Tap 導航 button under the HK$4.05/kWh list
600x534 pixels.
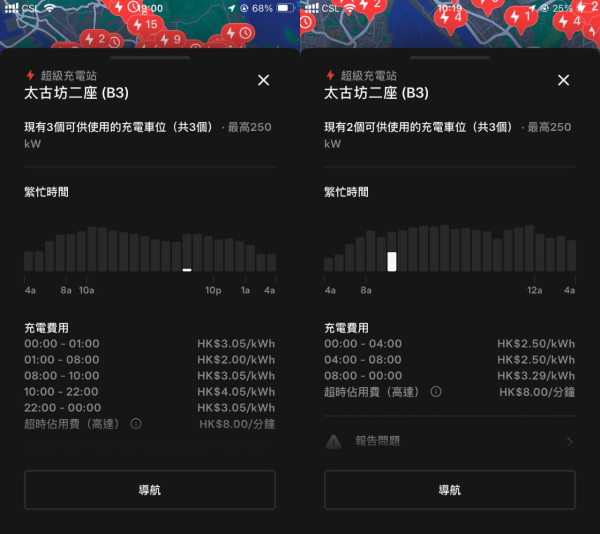coord(150,490)
